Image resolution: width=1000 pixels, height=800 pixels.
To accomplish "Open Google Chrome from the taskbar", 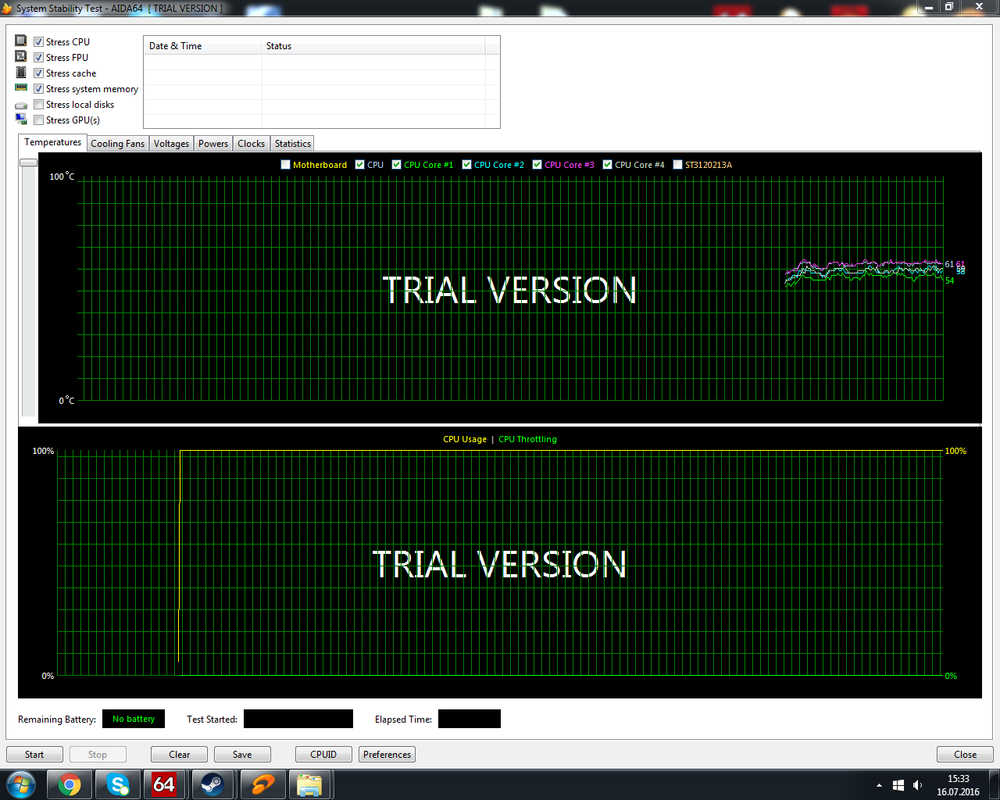I will click(69, 784).
